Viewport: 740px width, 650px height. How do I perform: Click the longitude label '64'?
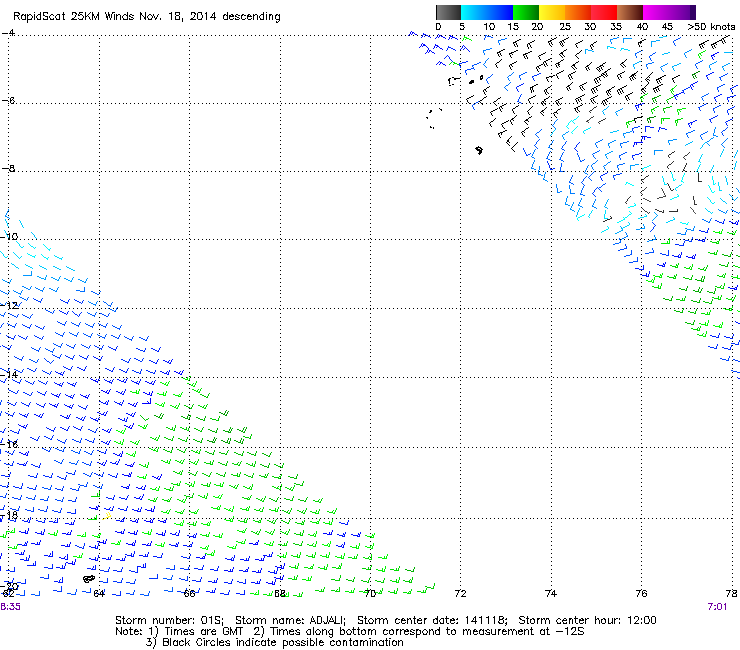coord(99,593)
